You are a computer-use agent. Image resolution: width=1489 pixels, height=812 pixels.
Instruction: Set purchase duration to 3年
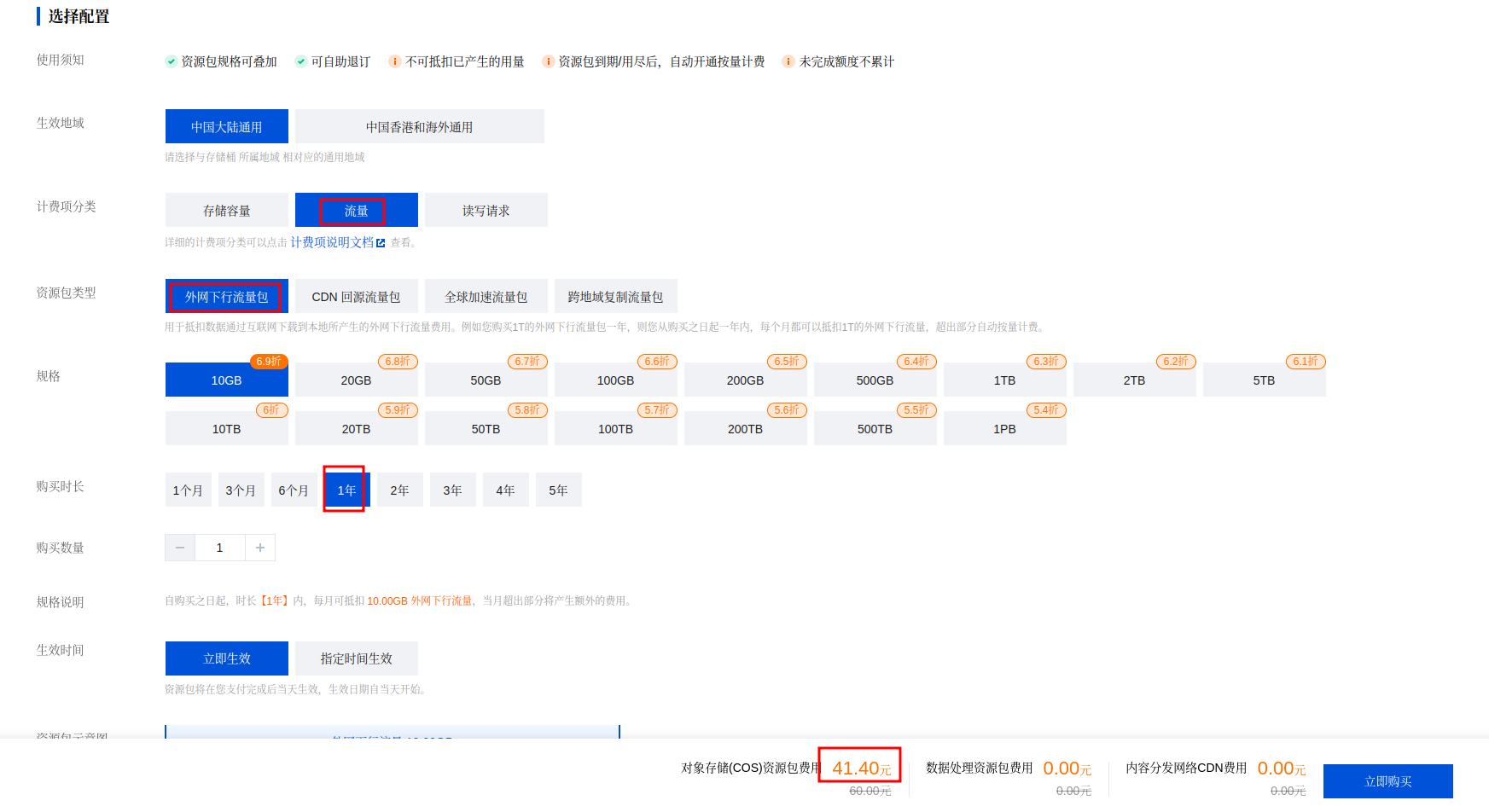452,490
